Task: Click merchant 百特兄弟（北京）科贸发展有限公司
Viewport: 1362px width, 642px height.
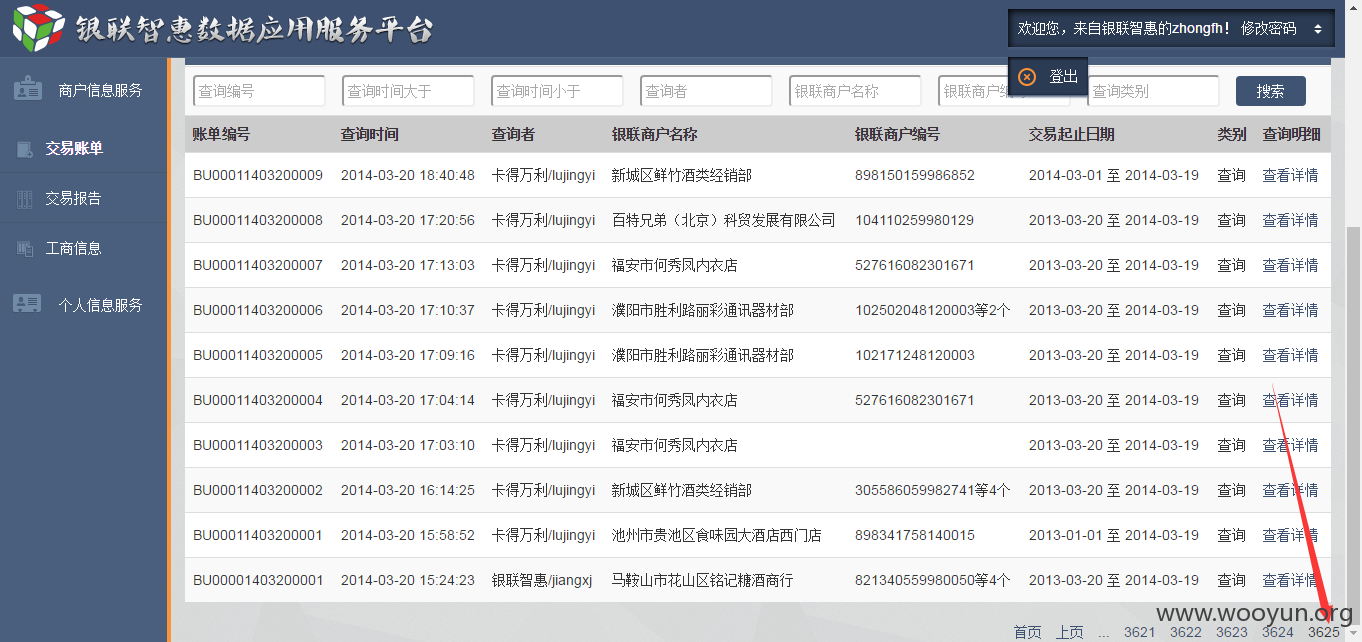Action: [x=723, y=220]
